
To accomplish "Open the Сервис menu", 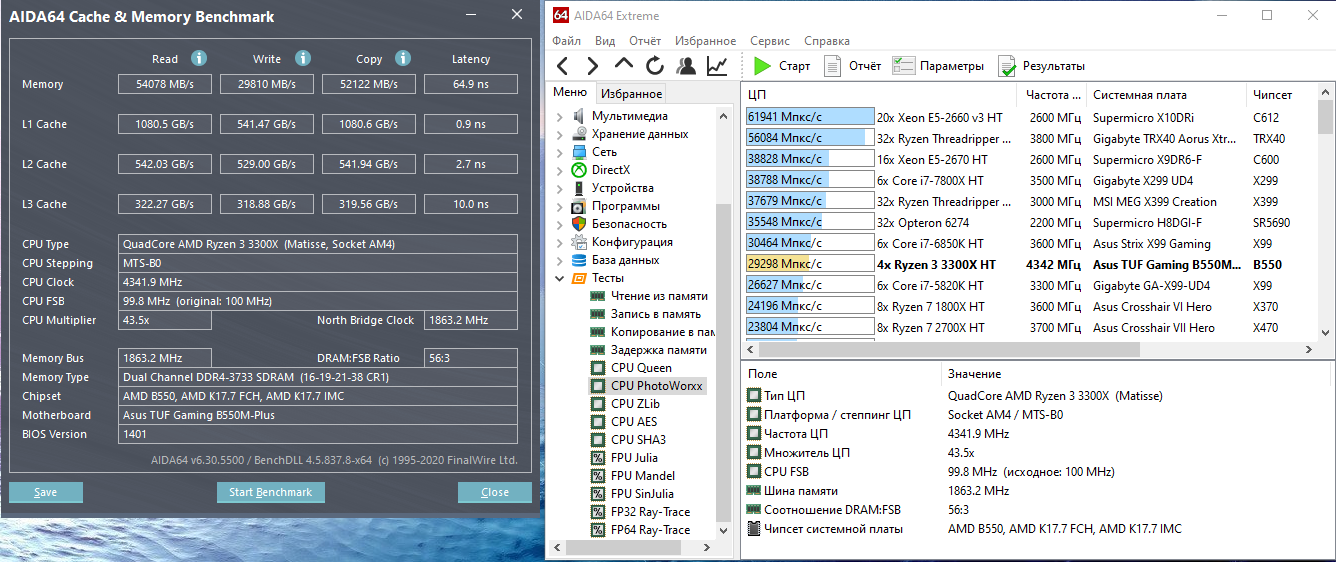I will (x=770, y=41).
